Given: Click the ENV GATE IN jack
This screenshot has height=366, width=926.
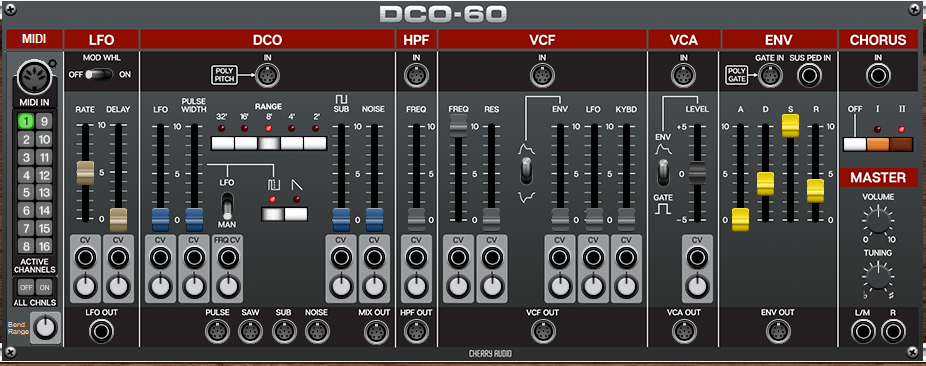Looking at the screenshot, I should pos(771,76).
